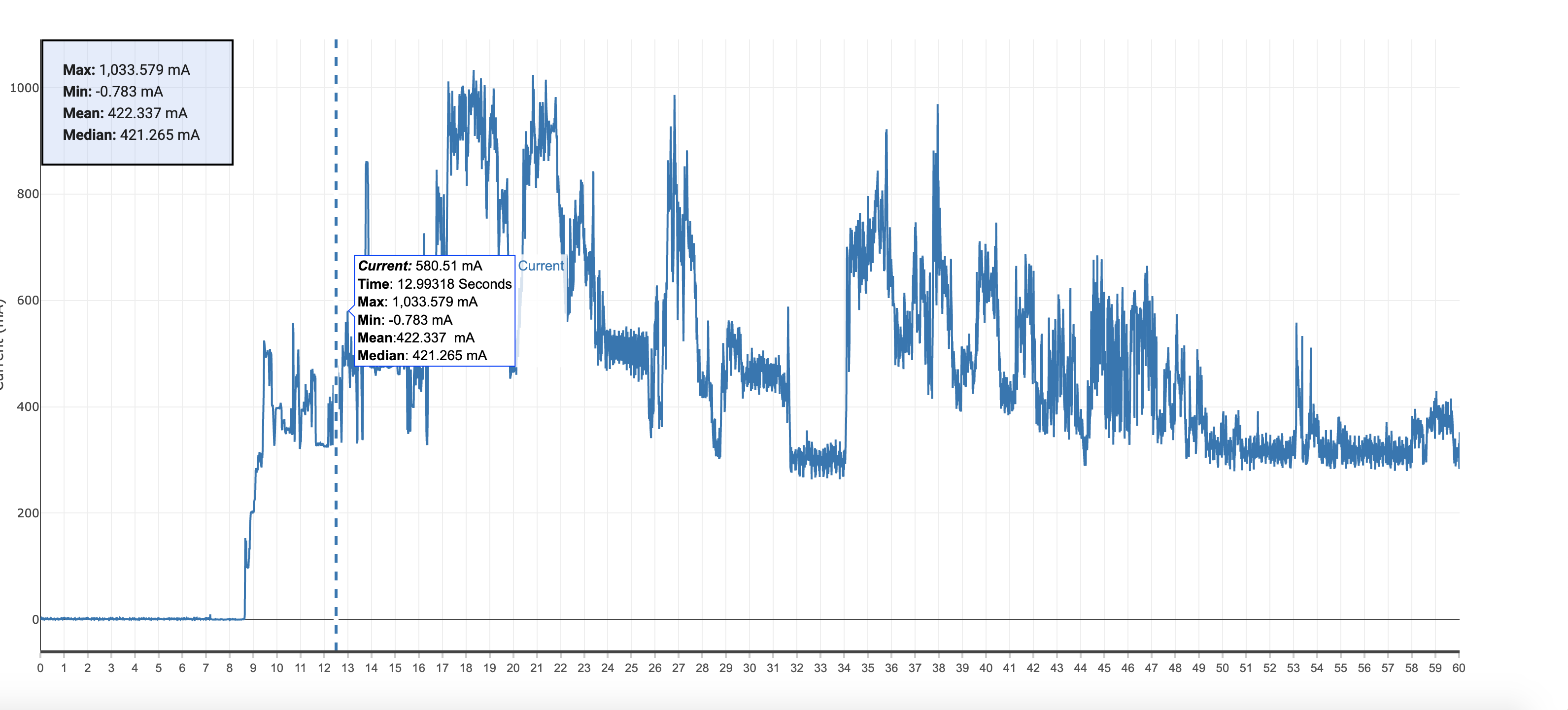Viewport: 1568px width, 710px height.
Task: Click the 'Max: 1,033.579 mA' line in stats box
Action: (126, 70)
